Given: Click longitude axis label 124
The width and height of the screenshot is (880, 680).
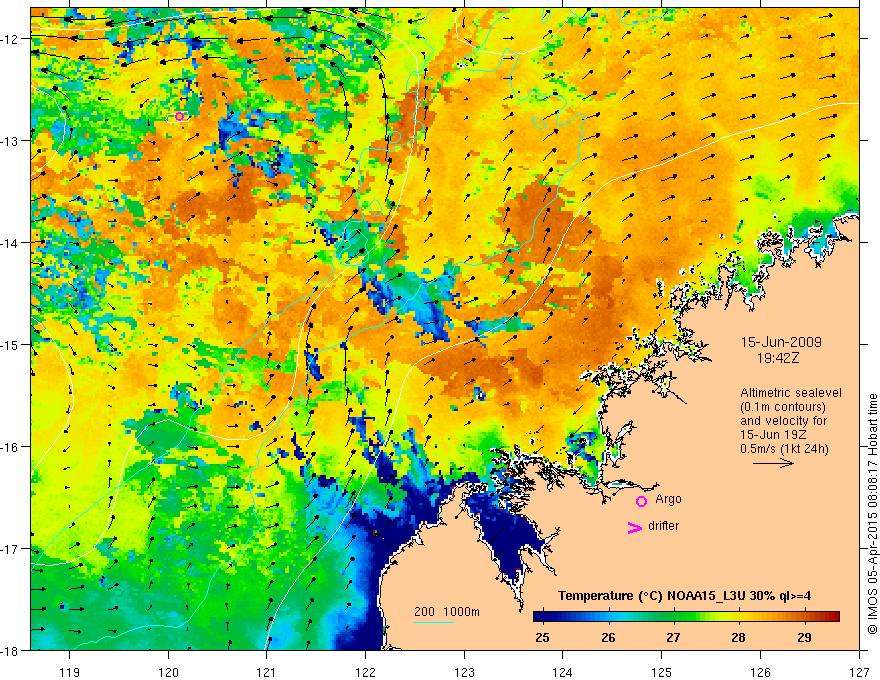Looking at the screenshot, I should tap(562, 672).
